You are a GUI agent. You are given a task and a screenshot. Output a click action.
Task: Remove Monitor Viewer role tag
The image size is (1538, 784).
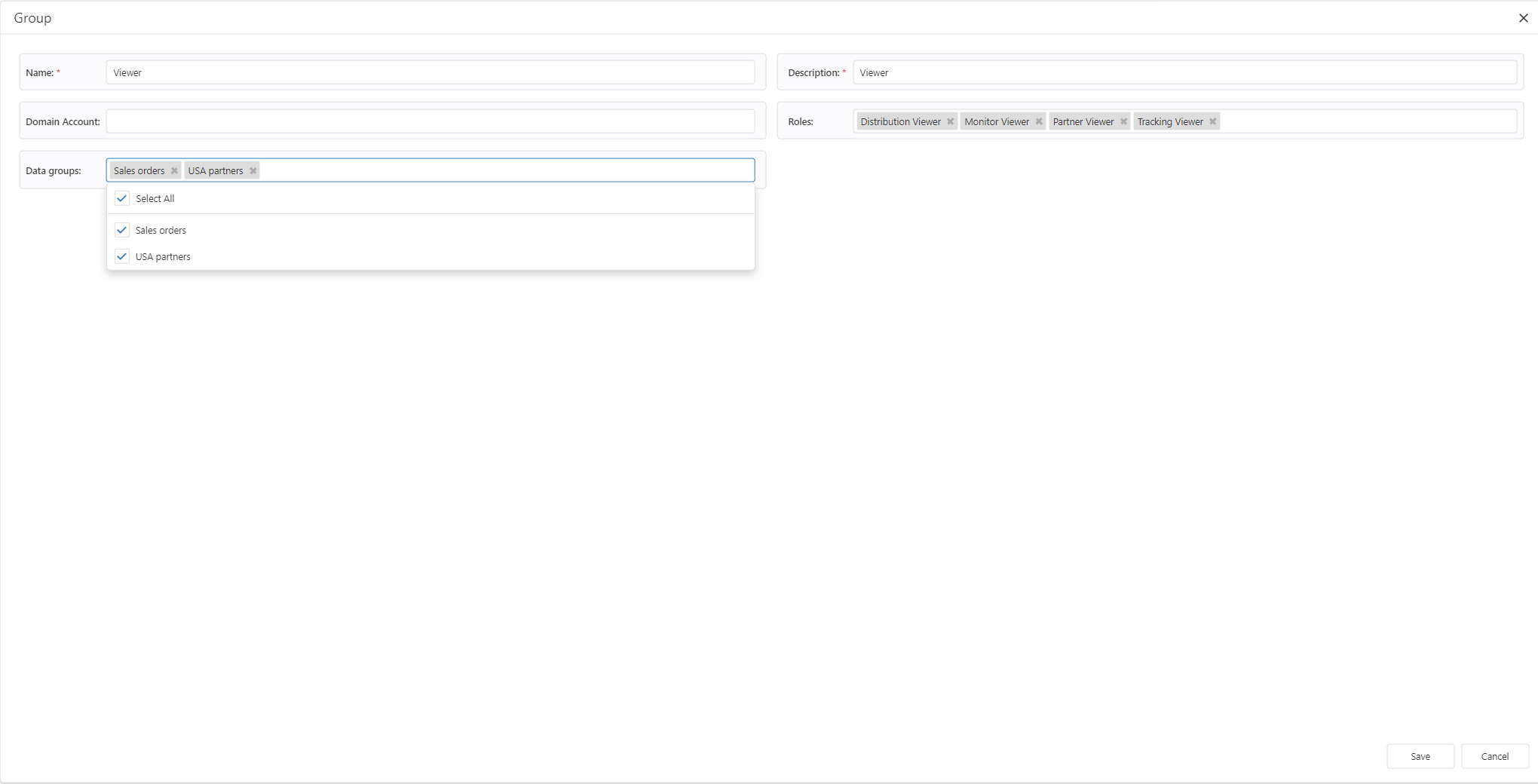(x=1039, y=122)
